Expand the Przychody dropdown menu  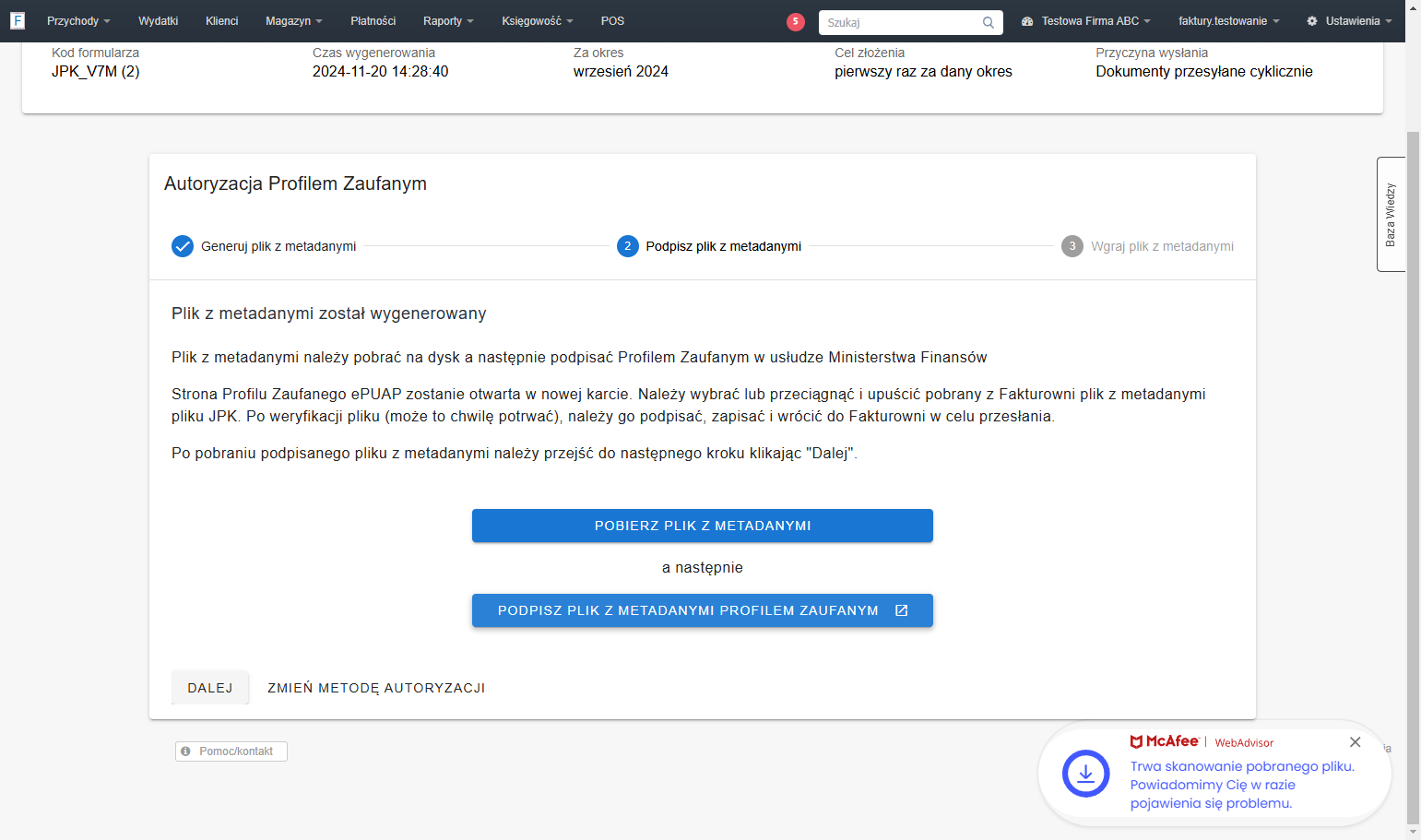pyautogui.click(x=78, y=21)
